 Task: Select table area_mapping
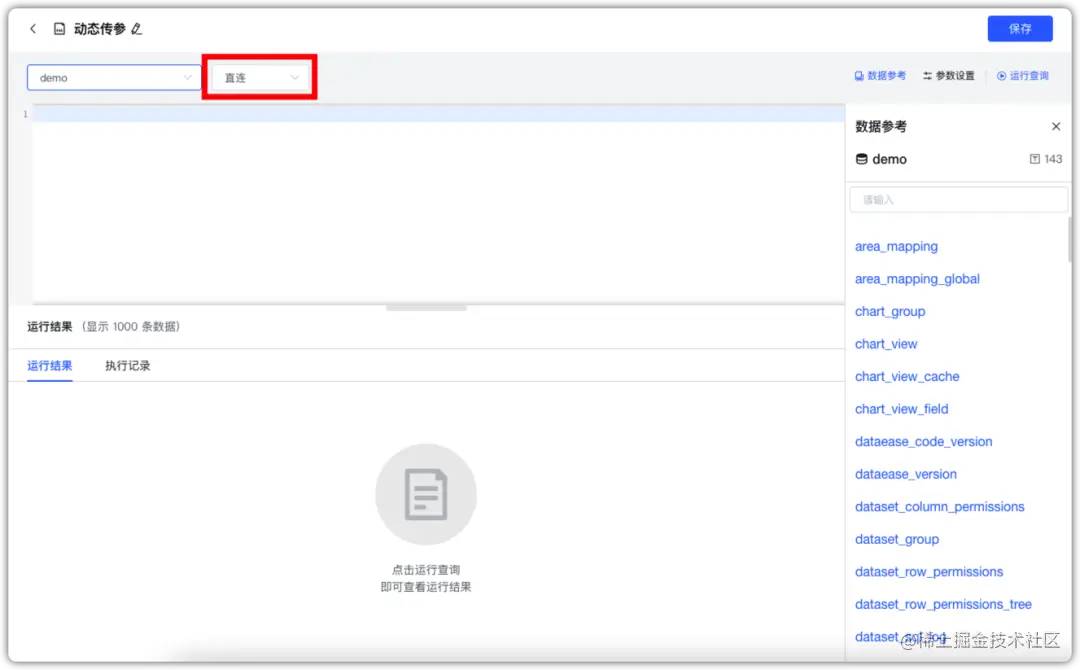[896, 247]
